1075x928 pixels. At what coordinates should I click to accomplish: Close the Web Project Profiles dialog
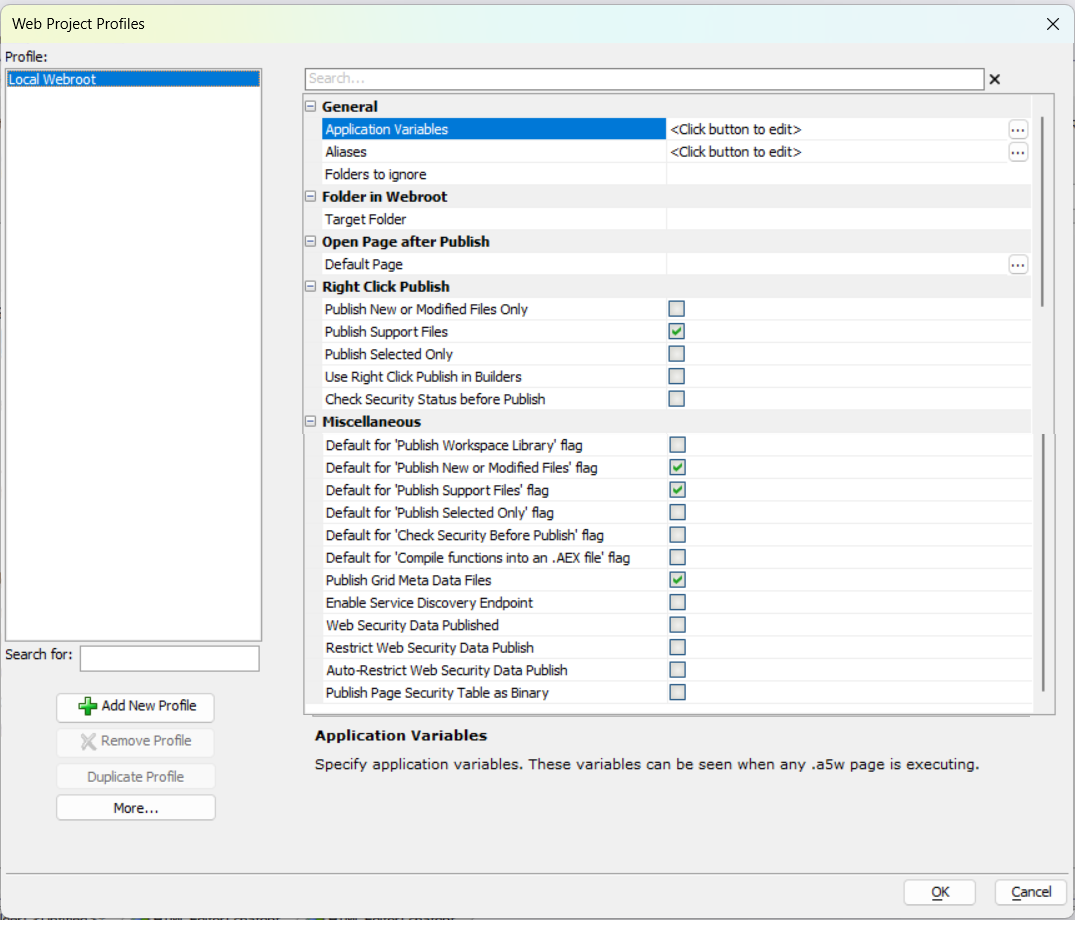[1052, 24]
